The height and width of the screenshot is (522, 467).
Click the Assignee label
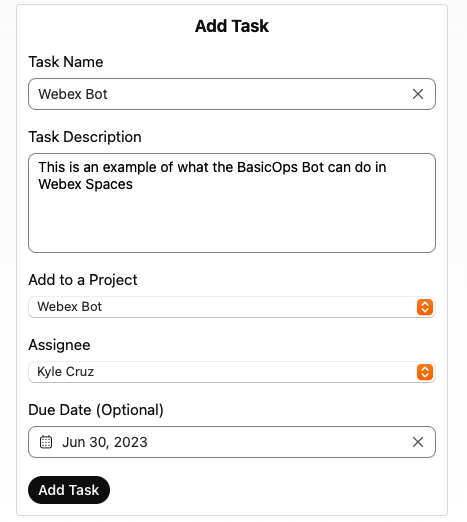click(x=59, y=345)
